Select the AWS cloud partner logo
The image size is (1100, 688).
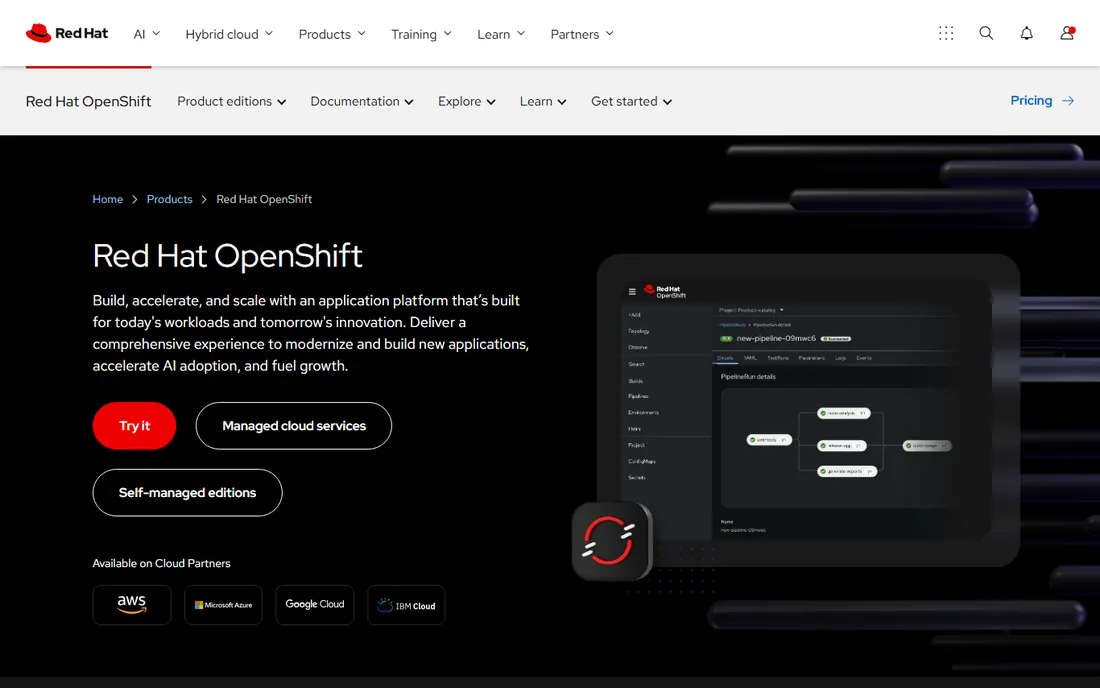(x=132, y=605)
